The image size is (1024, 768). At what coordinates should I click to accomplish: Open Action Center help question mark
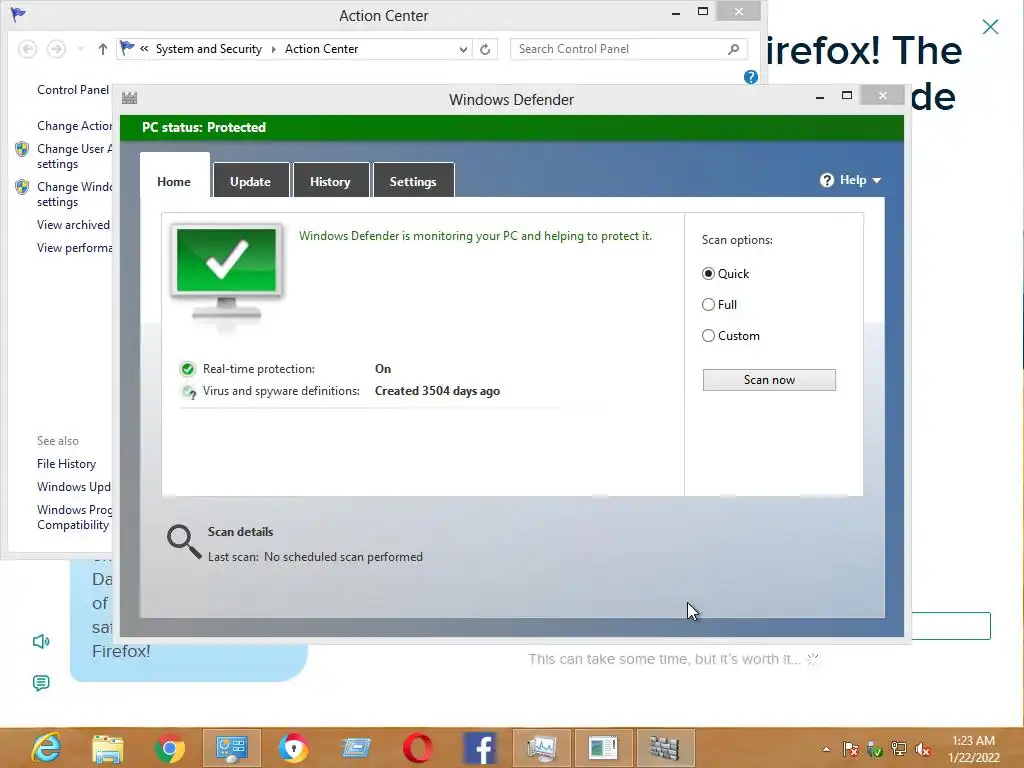point(751,77)
